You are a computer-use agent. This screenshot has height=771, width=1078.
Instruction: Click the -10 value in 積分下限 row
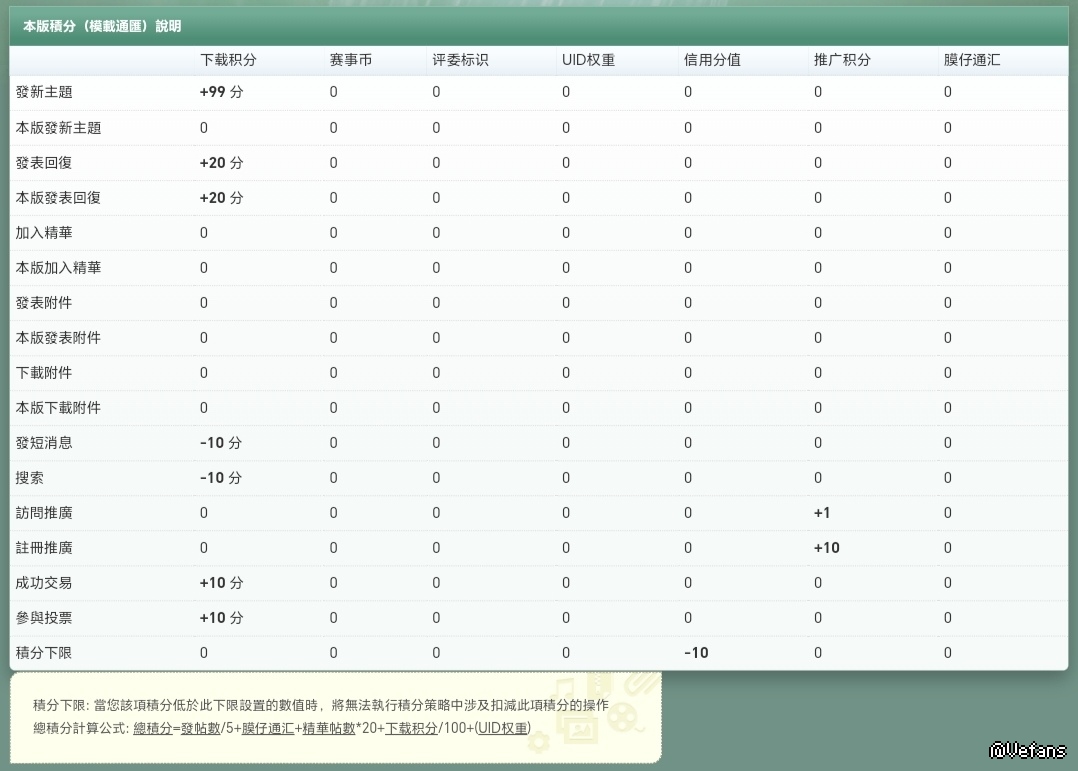tap(696, 654)
